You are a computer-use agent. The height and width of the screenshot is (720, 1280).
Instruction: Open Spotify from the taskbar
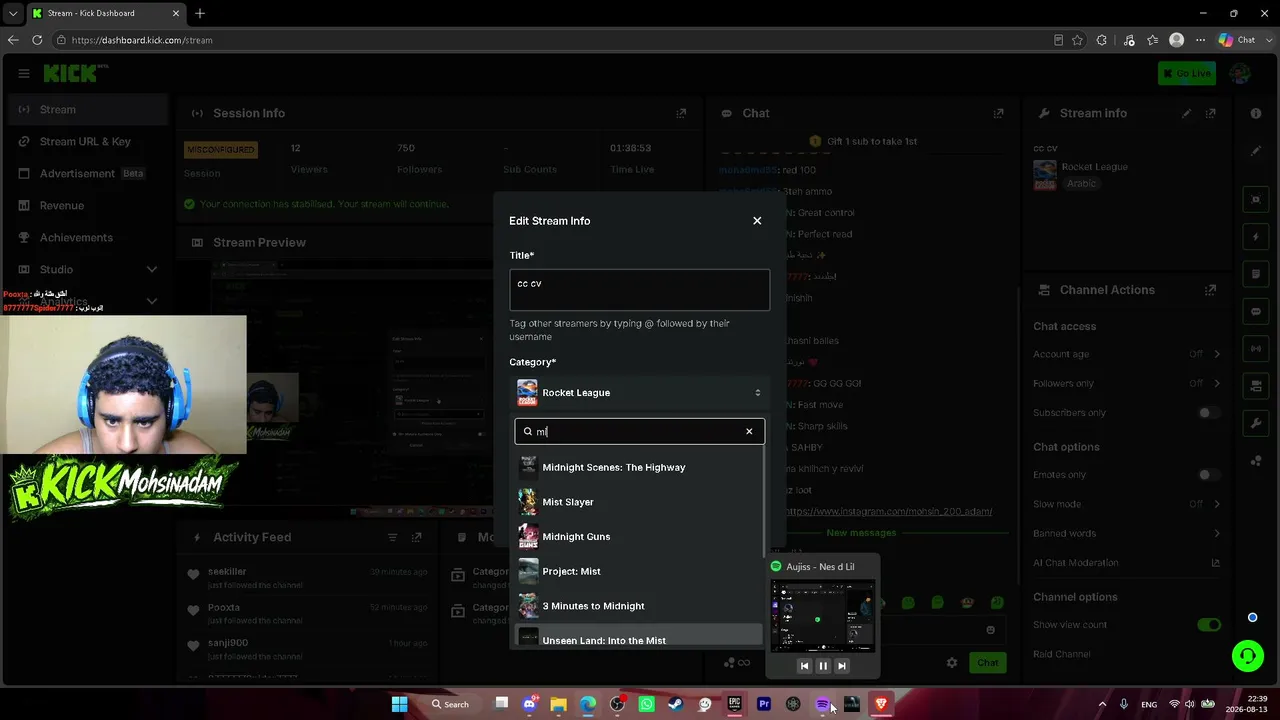[x=822, y=704]
